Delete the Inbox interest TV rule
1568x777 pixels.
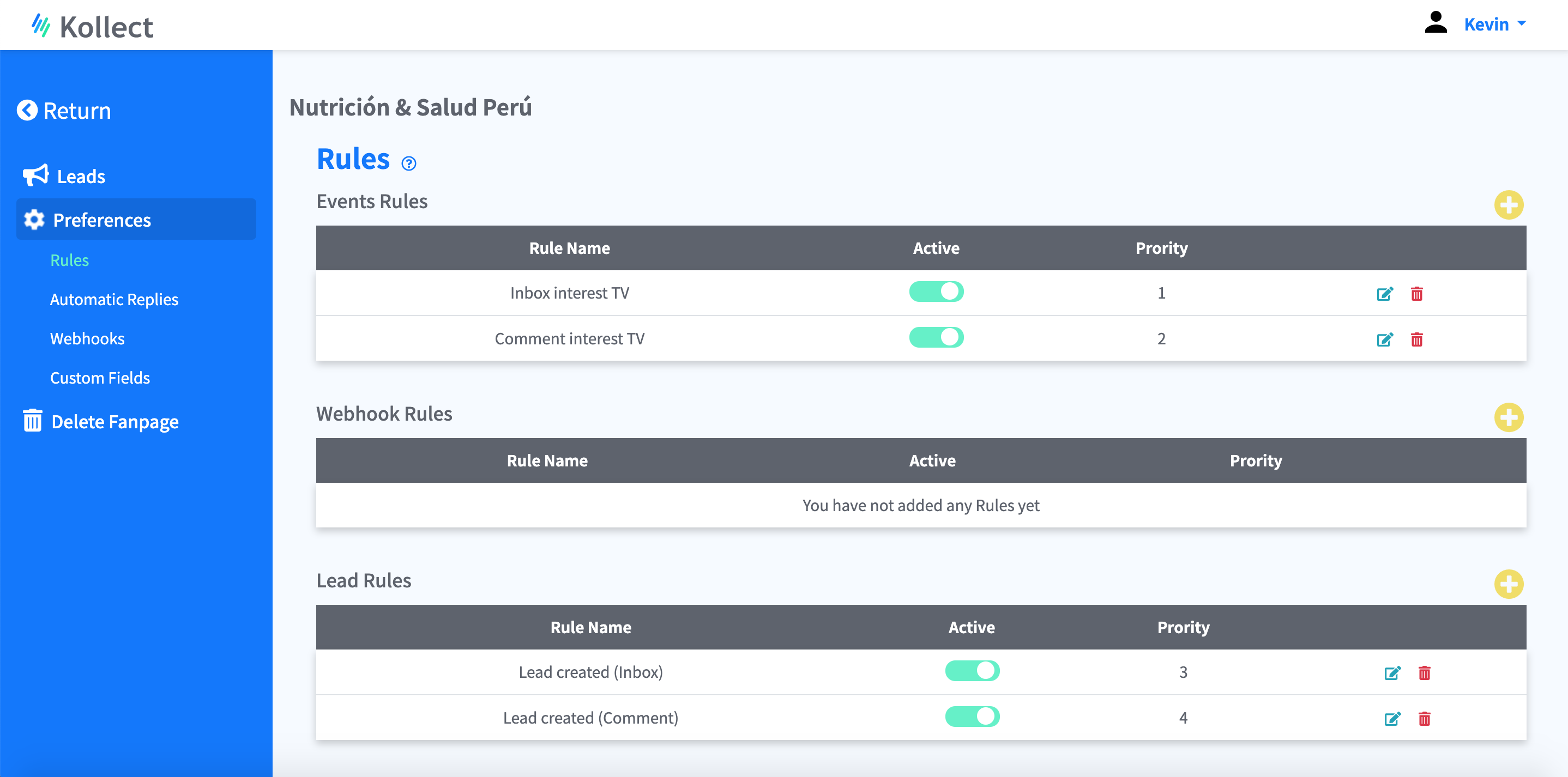click(1416, 294)
